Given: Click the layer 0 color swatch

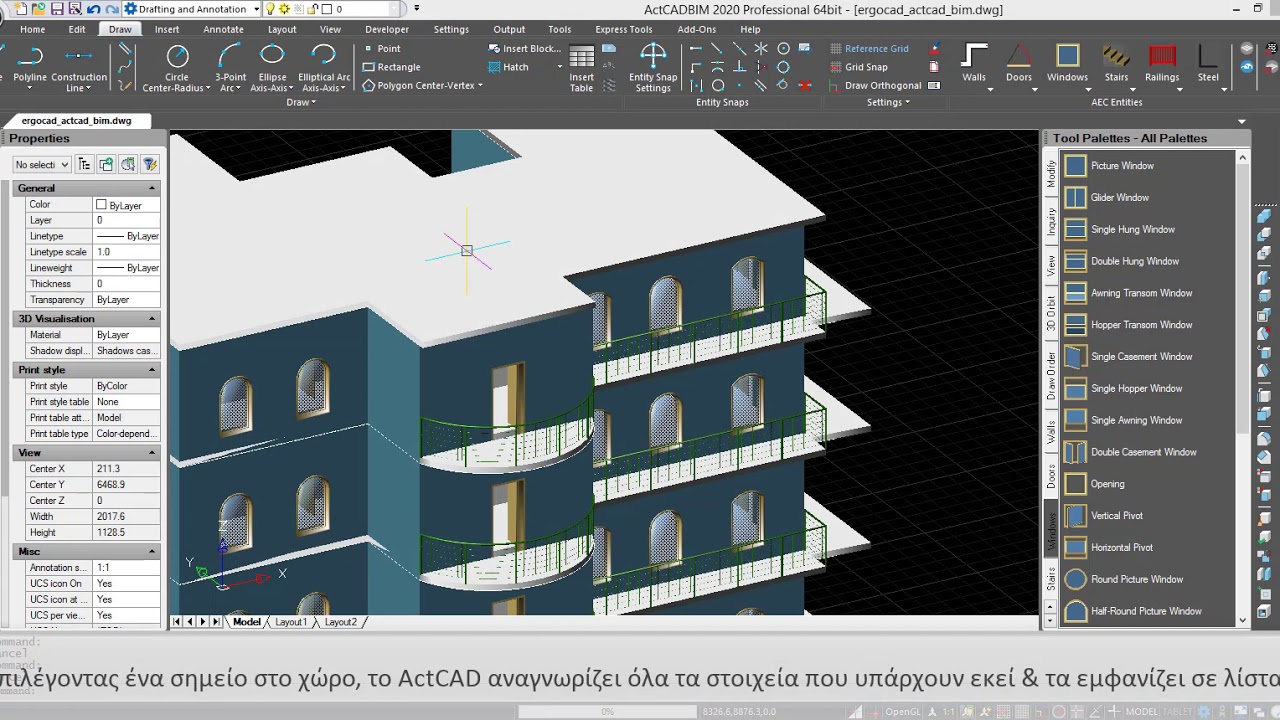Looking at the screenshot, I should [x=327, y=9].
